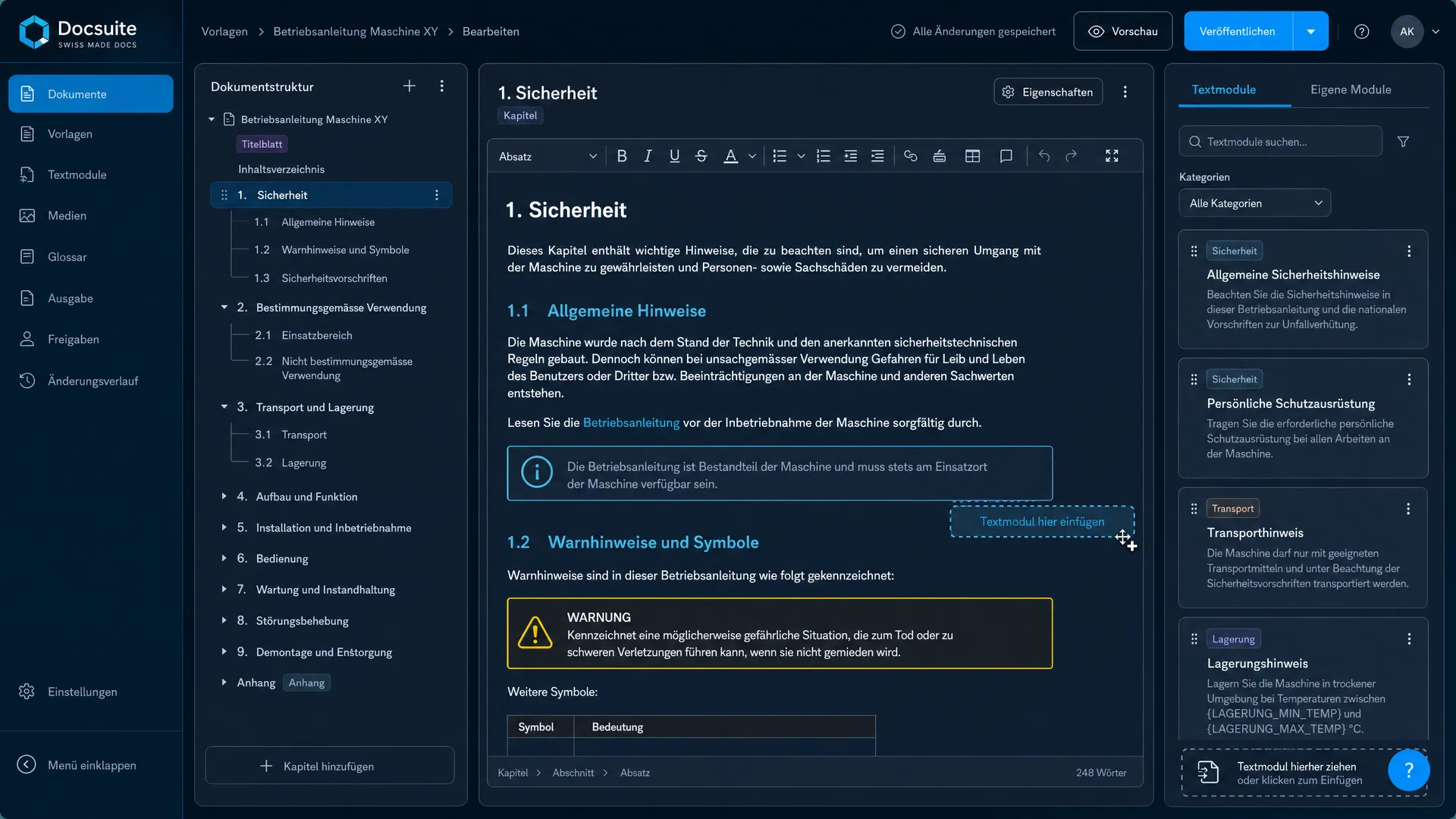Open Vorlagen in sidebar
1456x819 pixels.
point(91,134)
